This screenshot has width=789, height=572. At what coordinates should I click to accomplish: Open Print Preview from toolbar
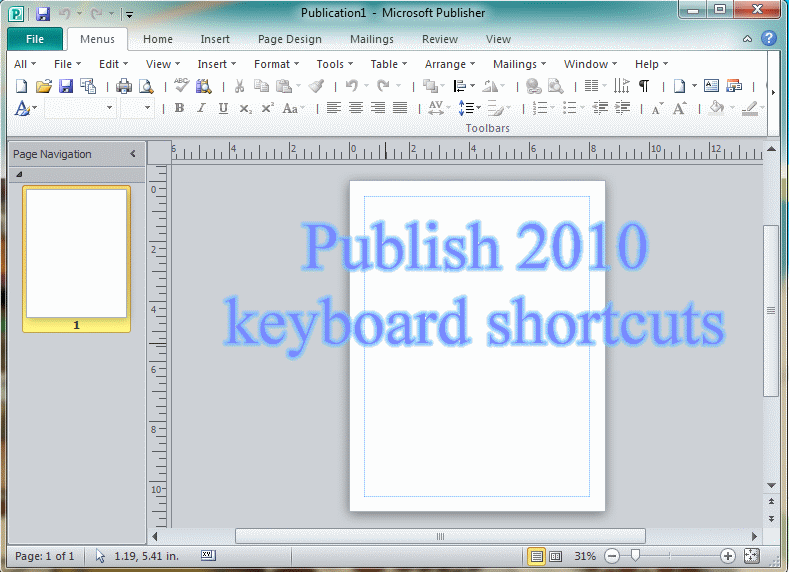click(146, 86)
